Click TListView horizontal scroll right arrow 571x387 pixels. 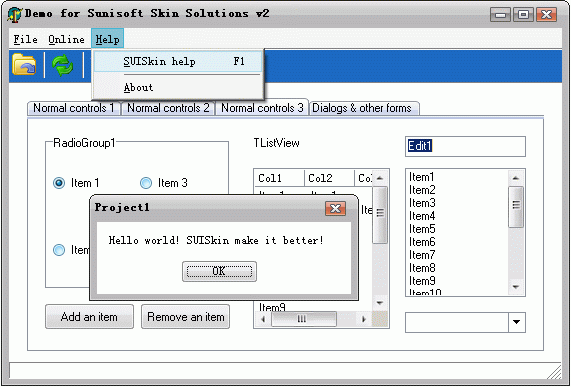coord(363,320)
